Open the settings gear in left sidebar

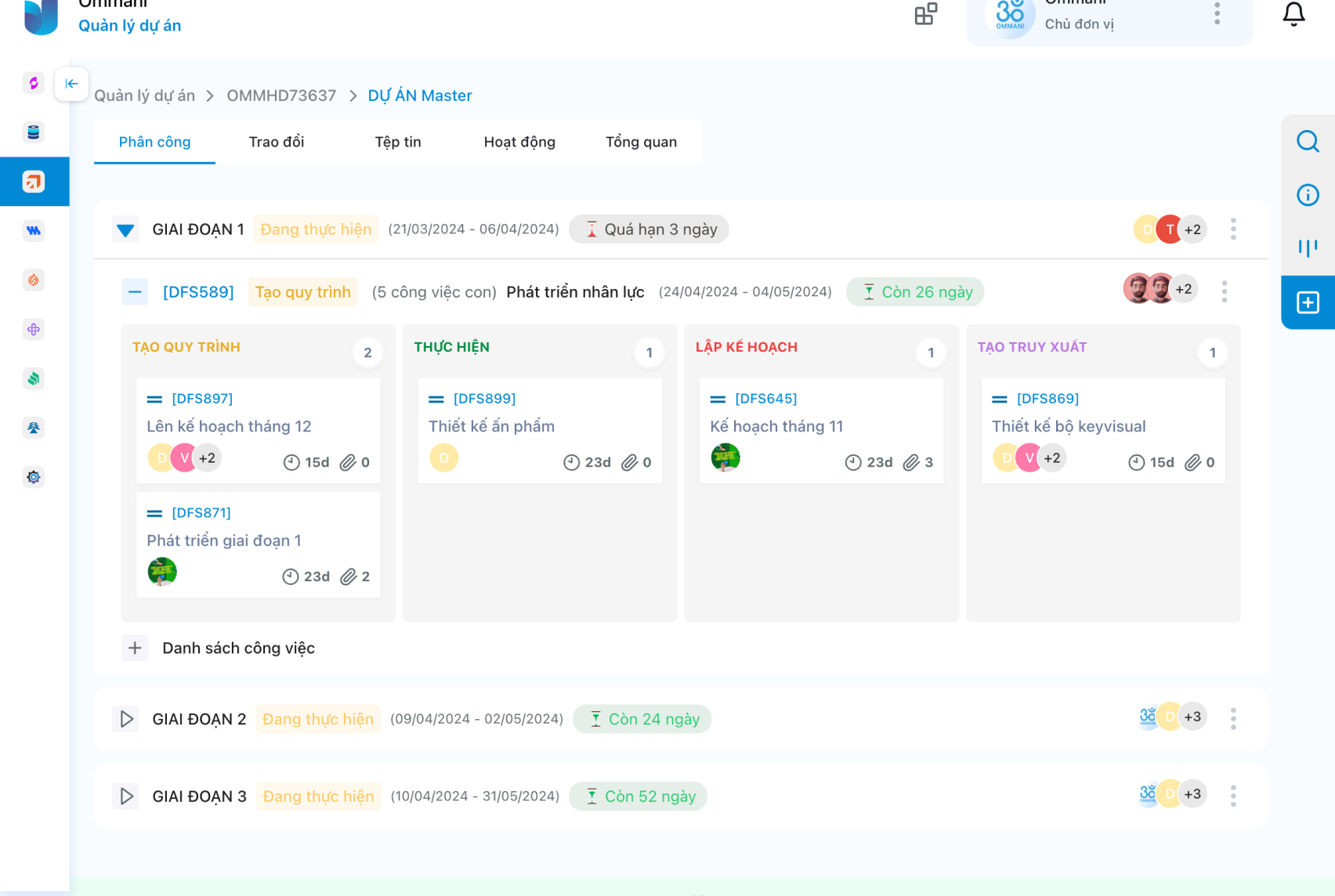pos(34,477)
